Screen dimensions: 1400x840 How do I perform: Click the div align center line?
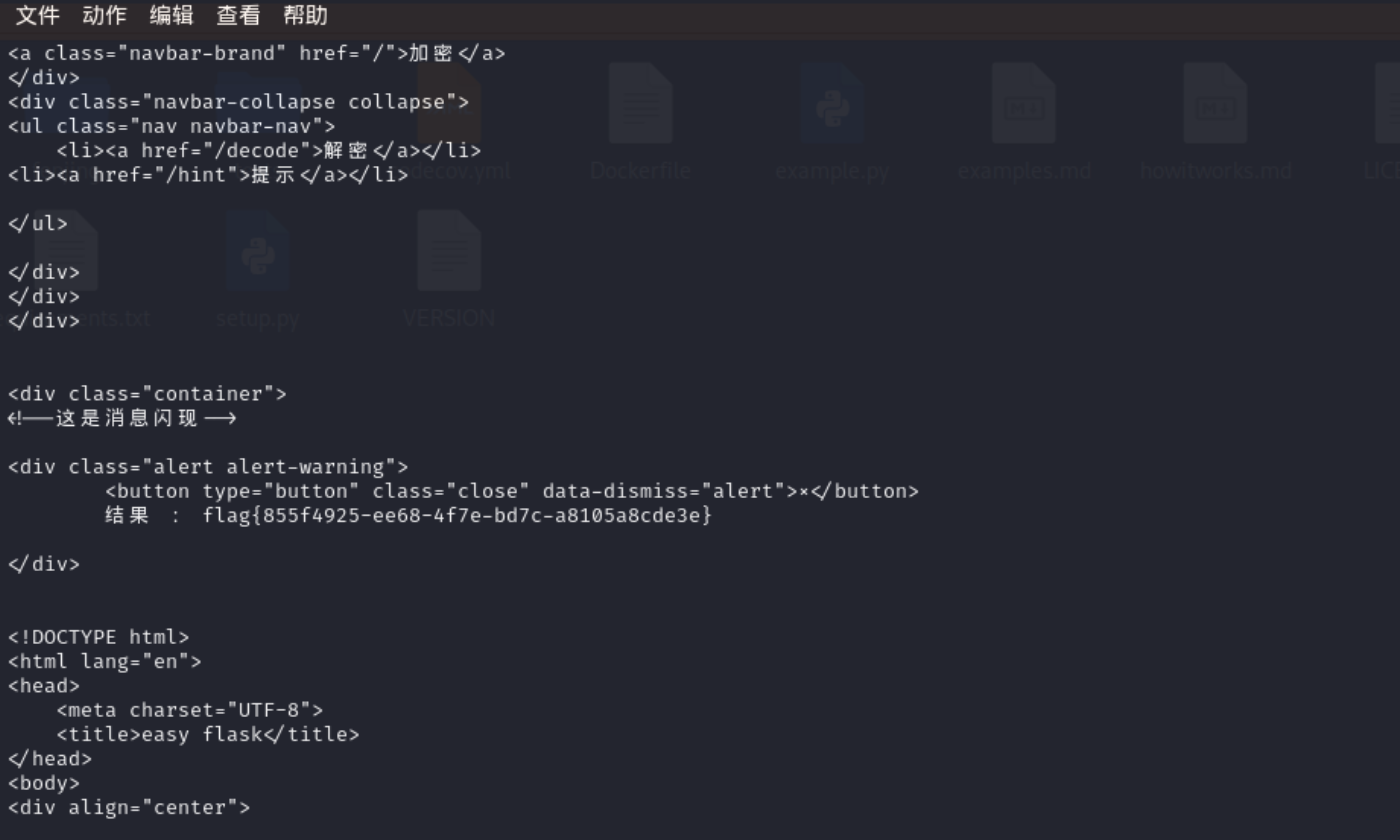tap(129, 807)
